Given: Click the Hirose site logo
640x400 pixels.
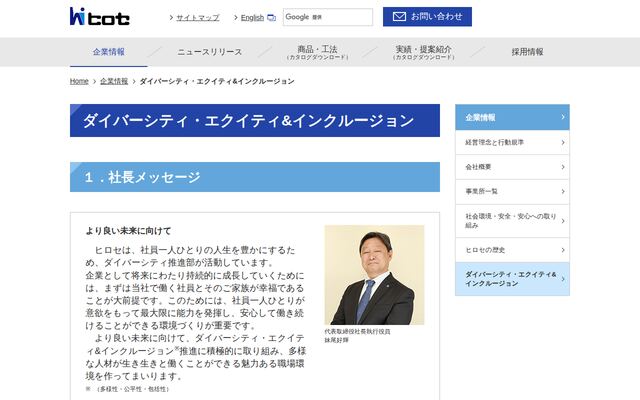Looking at the screenshot, I should click(100, 17).
